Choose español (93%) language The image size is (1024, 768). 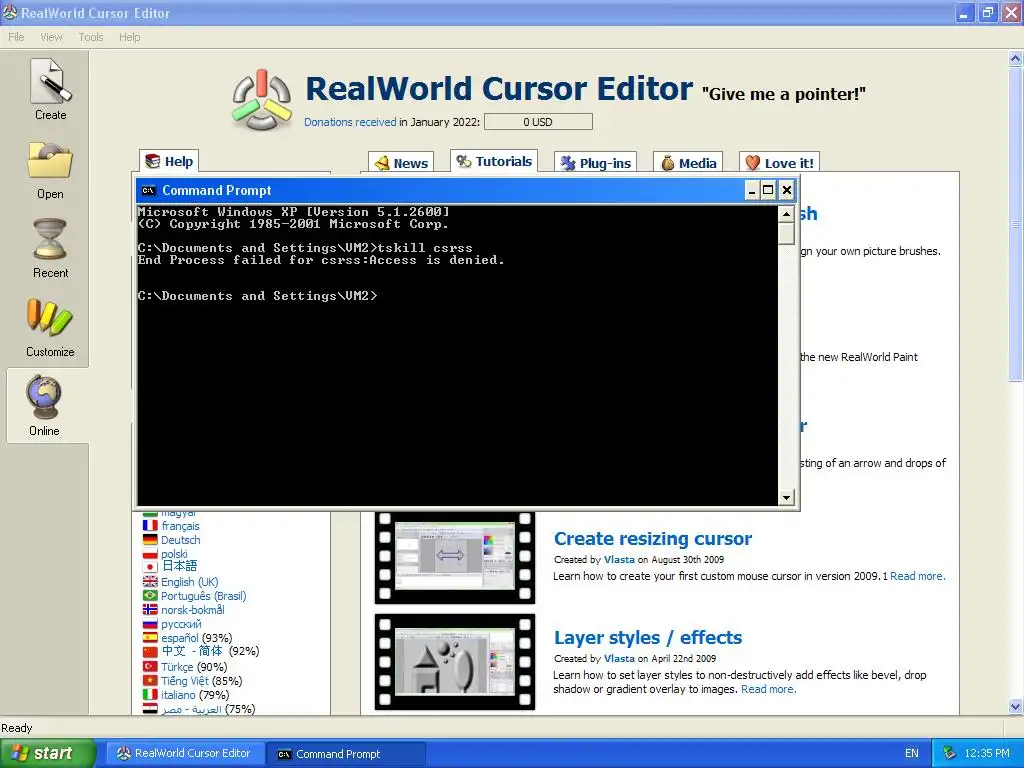point(197,638)
